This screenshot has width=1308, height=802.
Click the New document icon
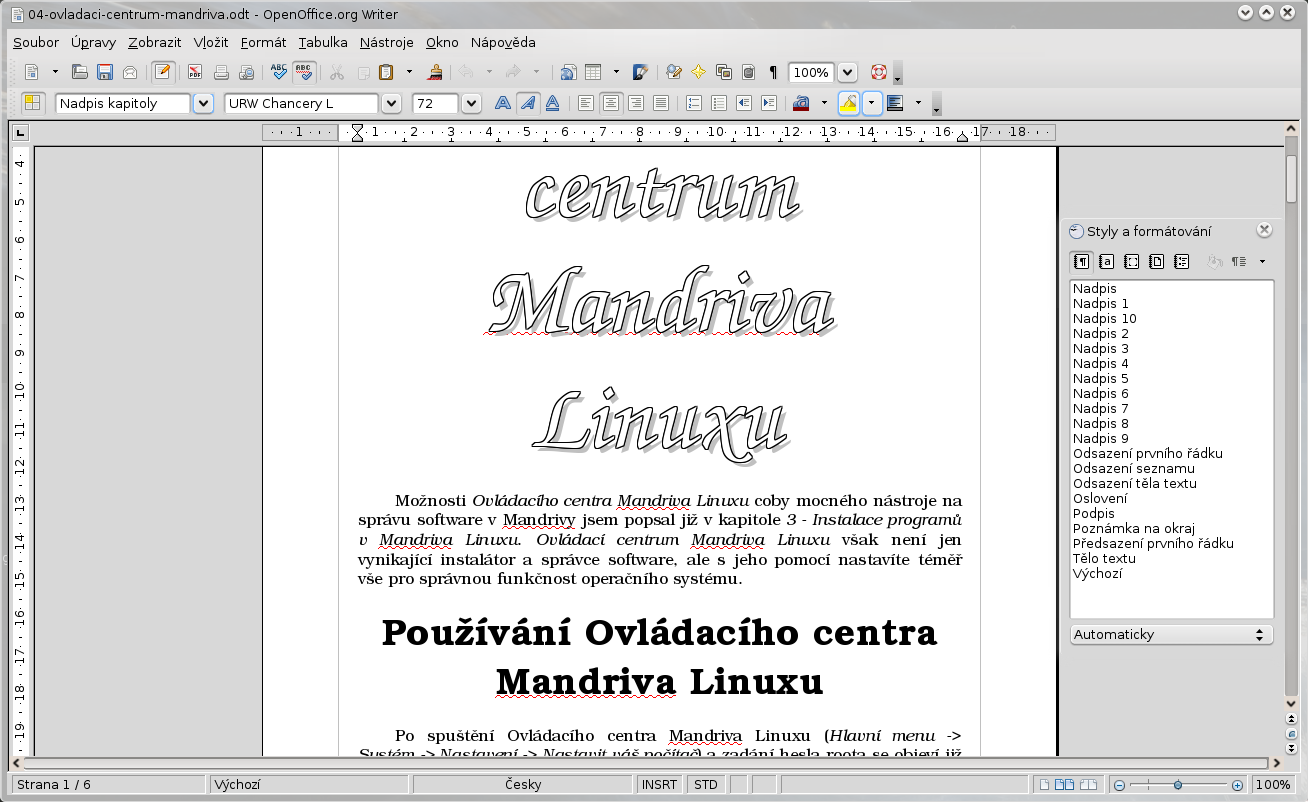tap(32, 72)
